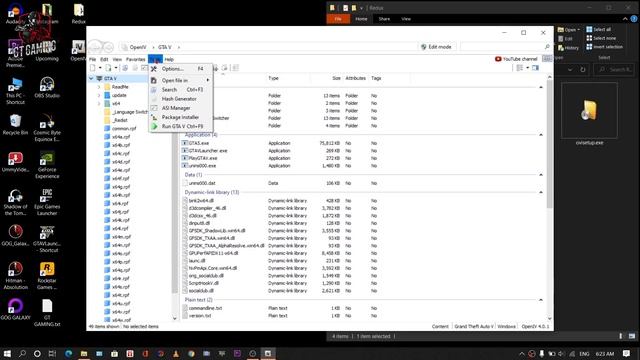Open View tab in Redux Explorer window
Viewport: 640px width, 360px height.
[406, 19]
